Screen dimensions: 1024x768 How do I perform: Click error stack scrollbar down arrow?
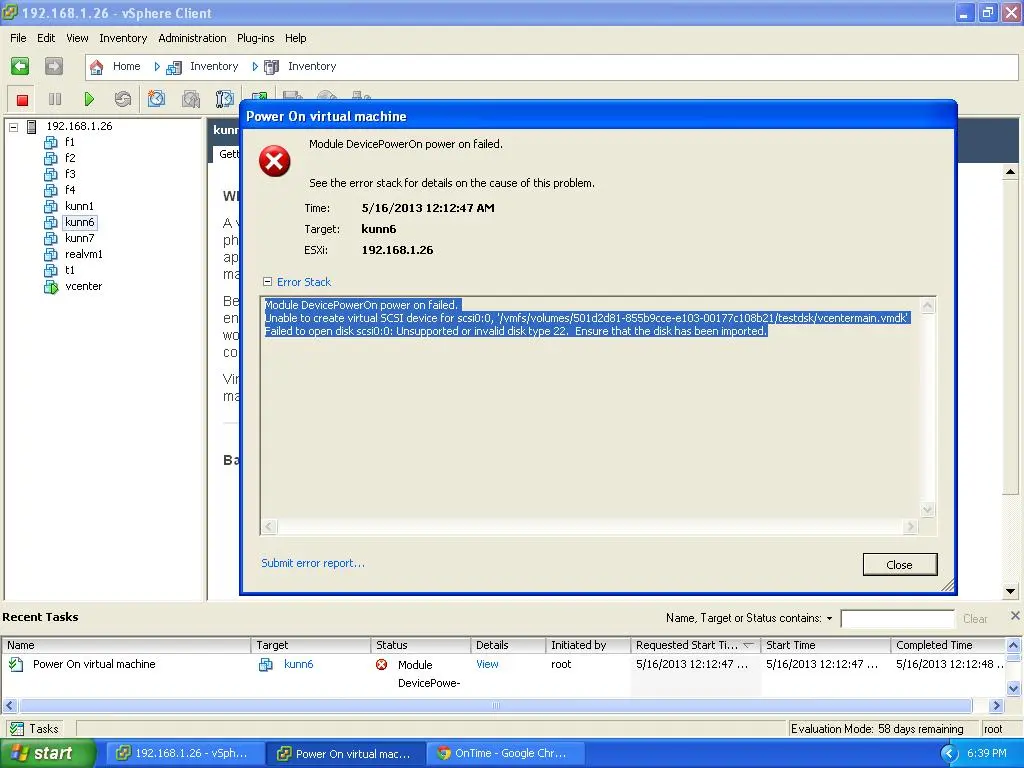point(927,509)
